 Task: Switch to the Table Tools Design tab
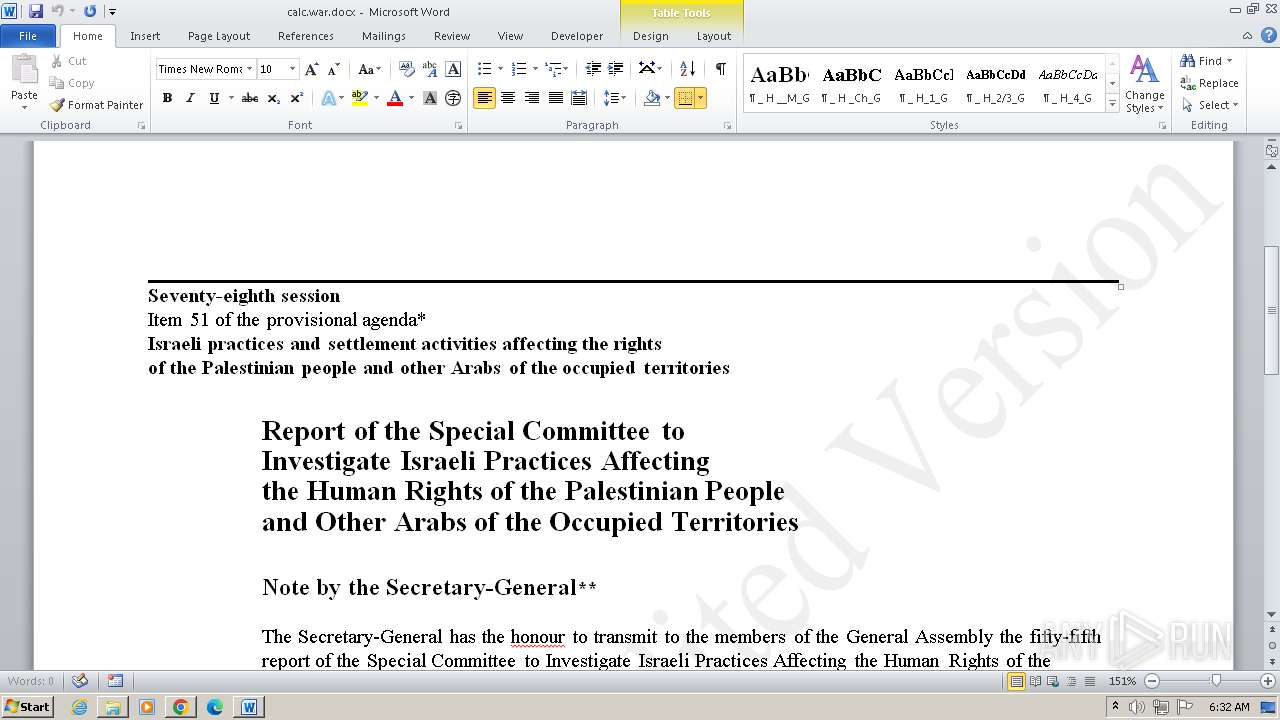651,36
